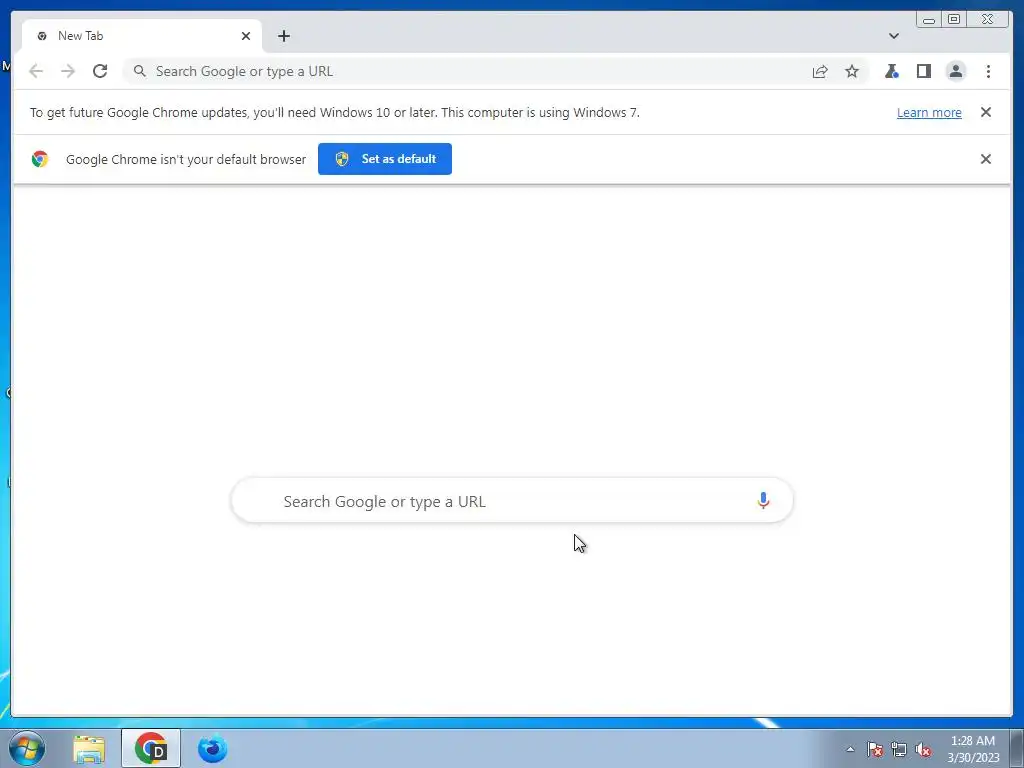Open the Action Center flag icon
This screenshot has width=1024, height=768.
click(875, 749)
